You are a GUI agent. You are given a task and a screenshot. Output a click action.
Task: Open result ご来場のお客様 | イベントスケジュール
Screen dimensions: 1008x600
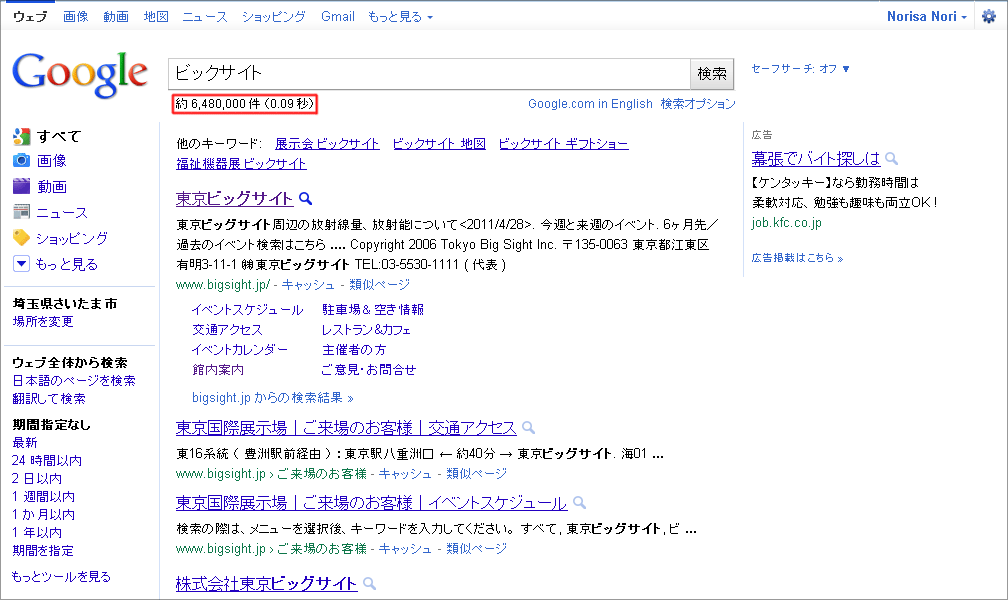pyautogui.click(x=372, y=502)
